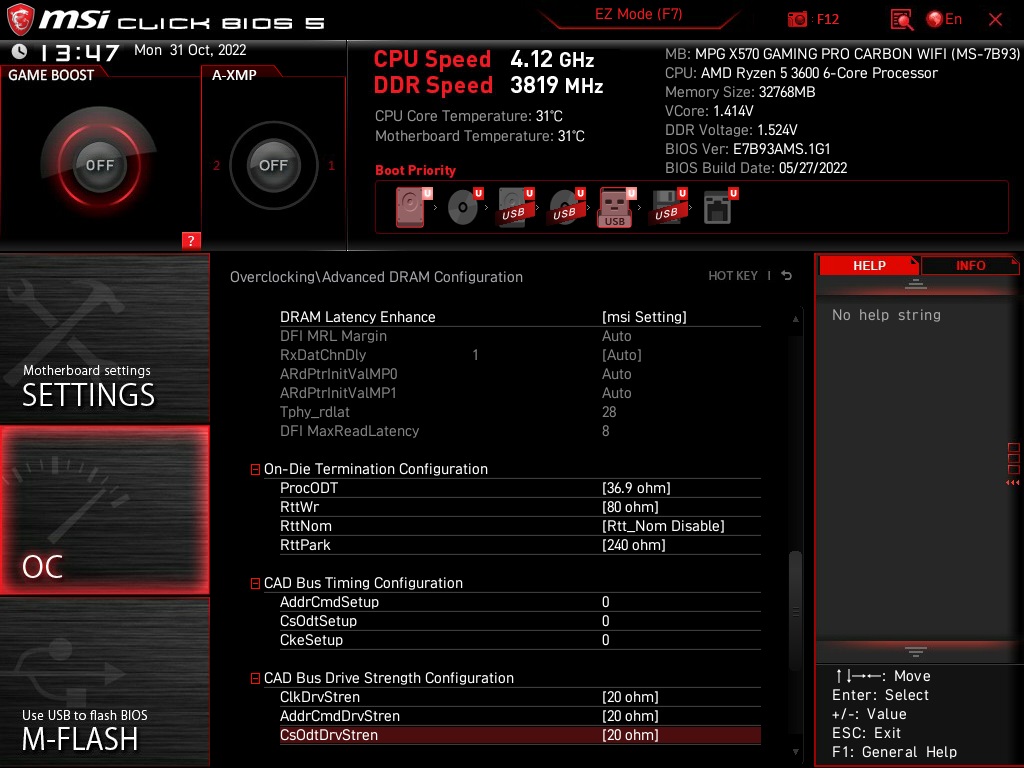The width and height of the screenshot is (1024, 768).
Task: Click the red side-panel arrows at right edge
Action: (1012, 483)
